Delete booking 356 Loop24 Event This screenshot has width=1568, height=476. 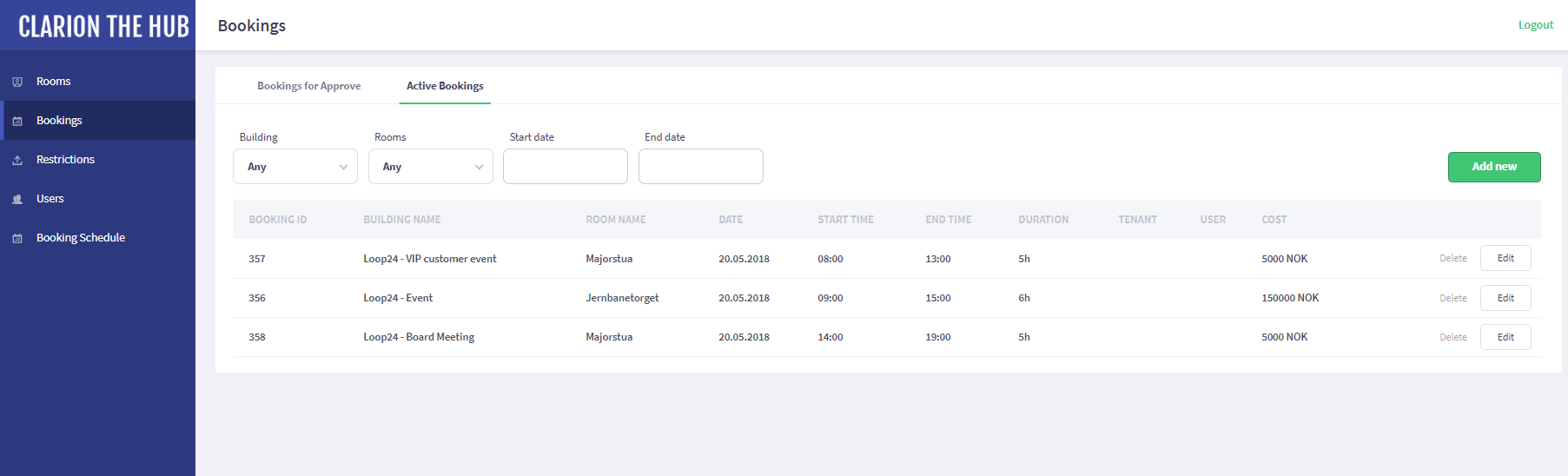1452,298
